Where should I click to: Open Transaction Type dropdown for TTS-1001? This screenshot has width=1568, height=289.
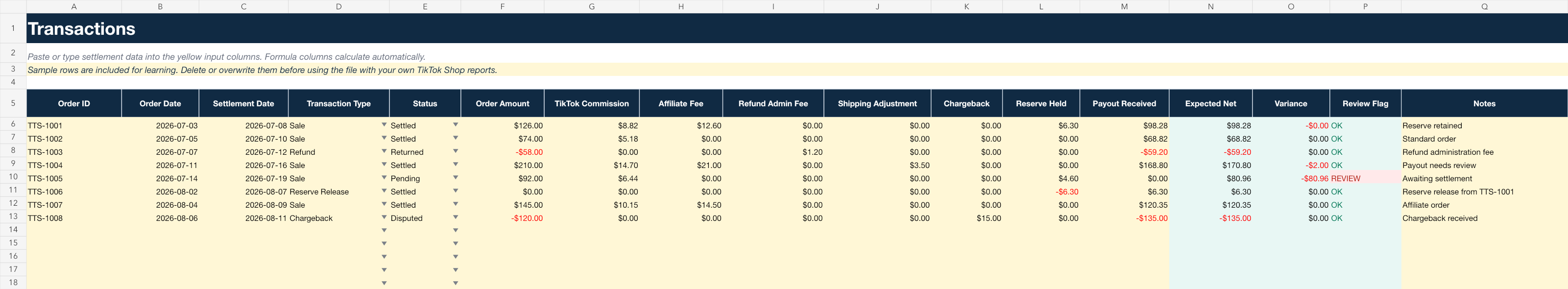pyautogui.click(x=384, y=125)
